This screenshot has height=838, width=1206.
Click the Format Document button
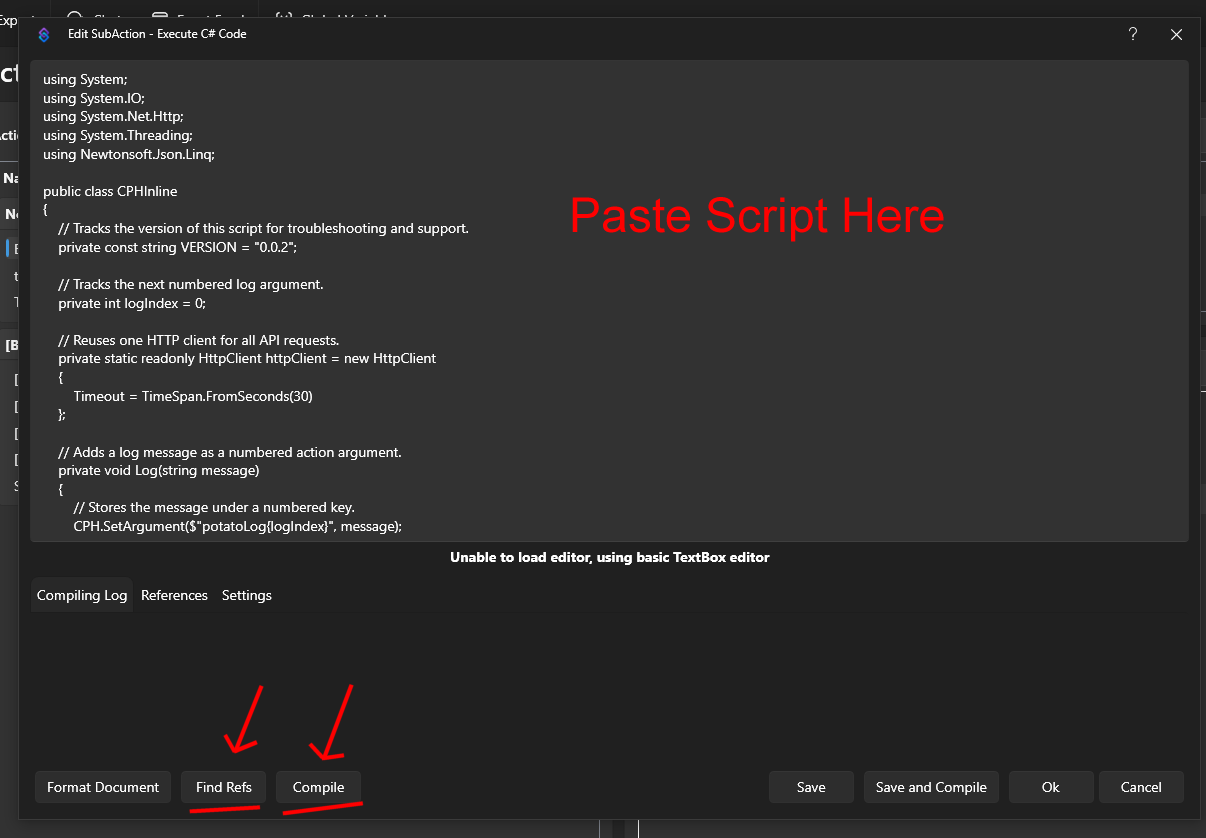[103, 787]
